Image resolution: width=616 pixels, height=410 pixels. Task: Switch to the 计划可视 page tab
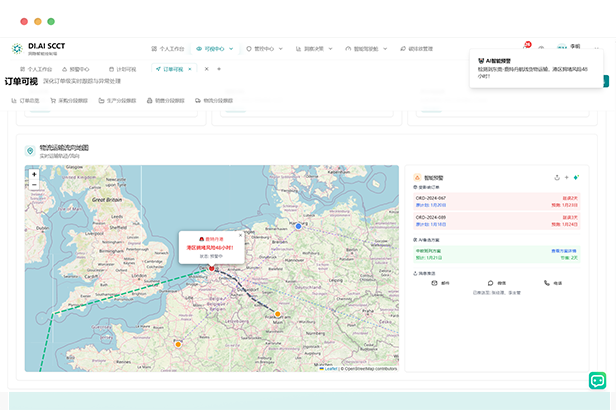(x=123, y=69)
